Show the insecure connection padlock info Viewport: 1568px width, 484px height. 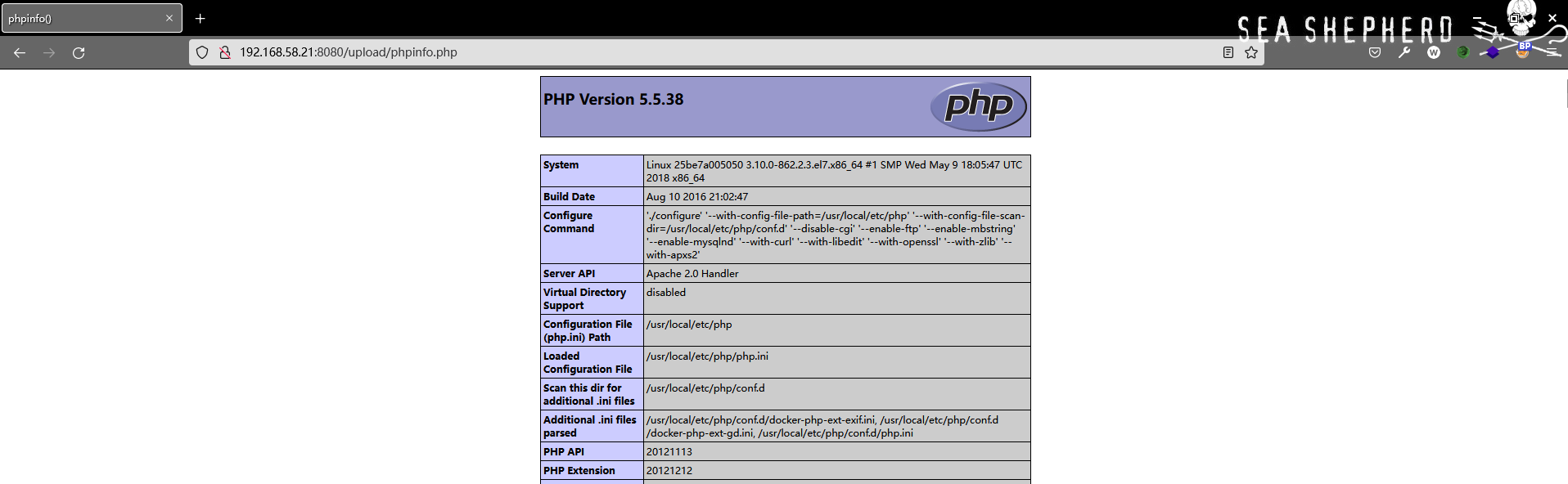coord(224,52)
